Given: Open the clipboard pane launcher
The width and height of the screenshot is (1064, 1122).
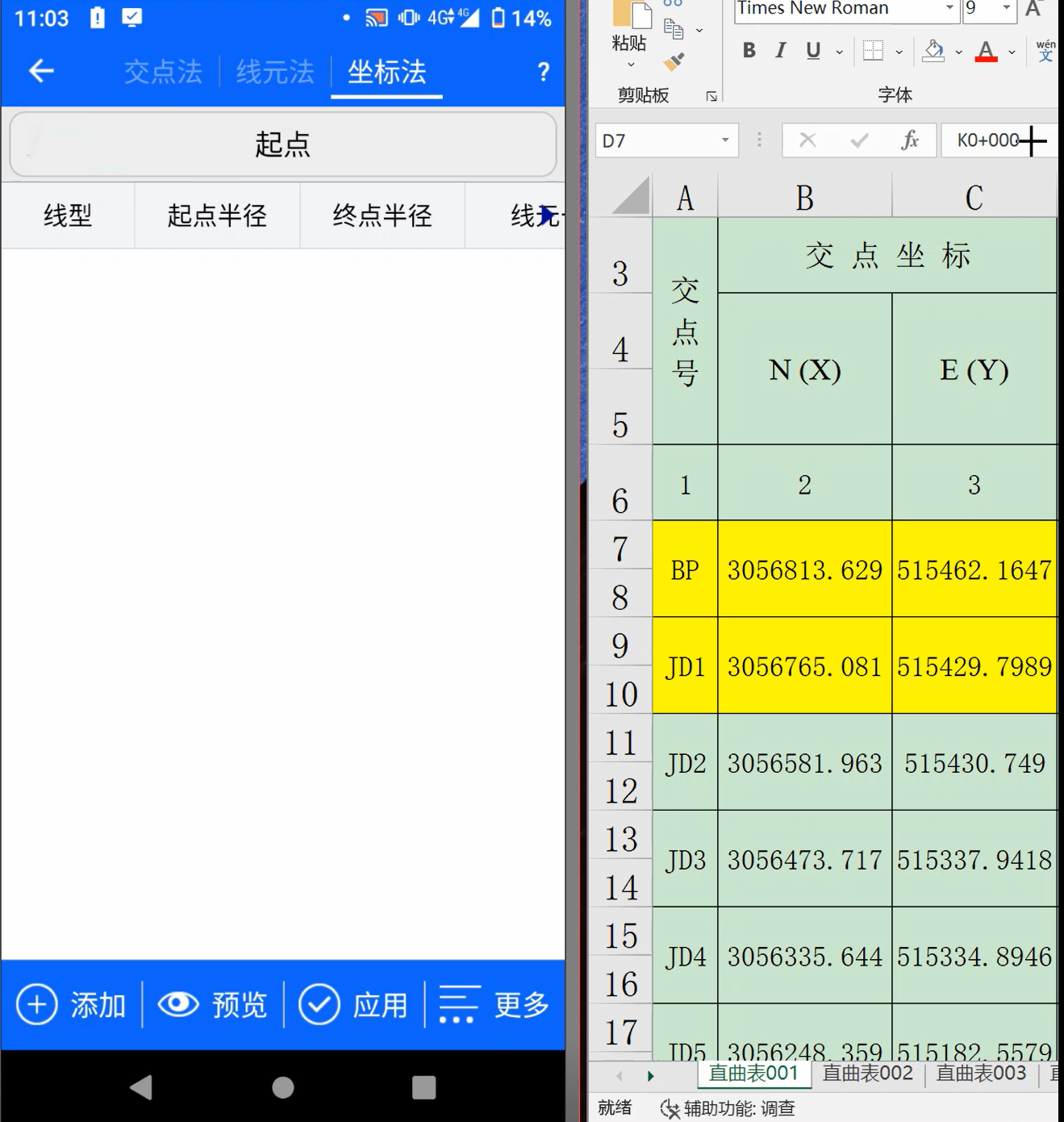Looking at the screenshot, I should point(711,96).
